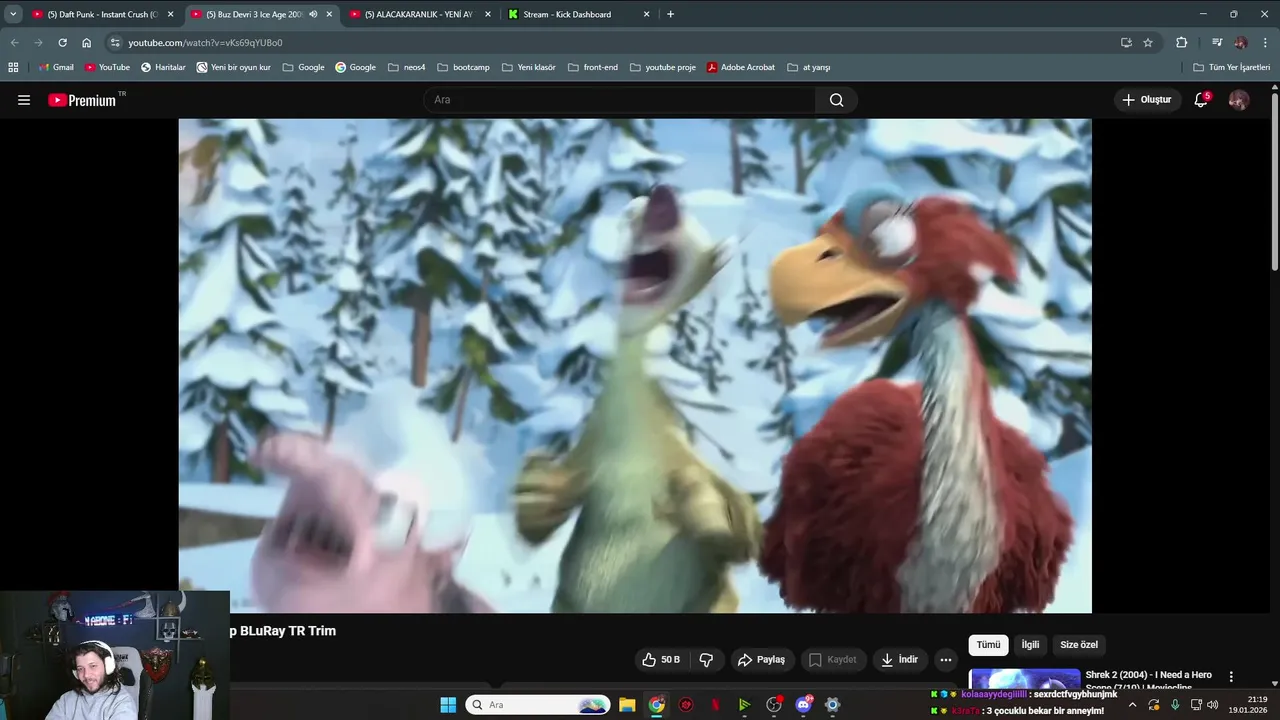Open File Explorer from taskbar
Screen dimensions: 1280x720
pos(627,705)
